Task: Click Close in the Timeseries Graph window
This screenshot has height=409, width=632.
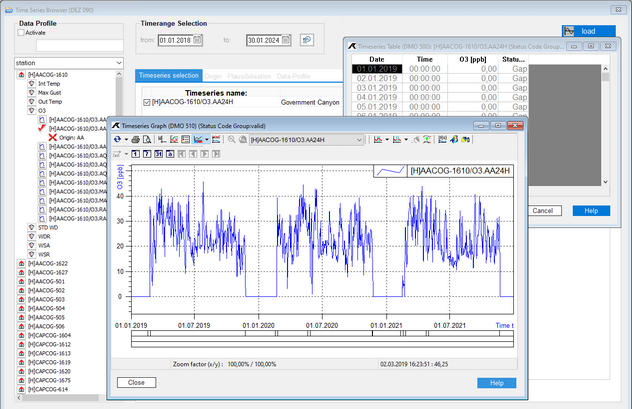Action: point(136,382)
